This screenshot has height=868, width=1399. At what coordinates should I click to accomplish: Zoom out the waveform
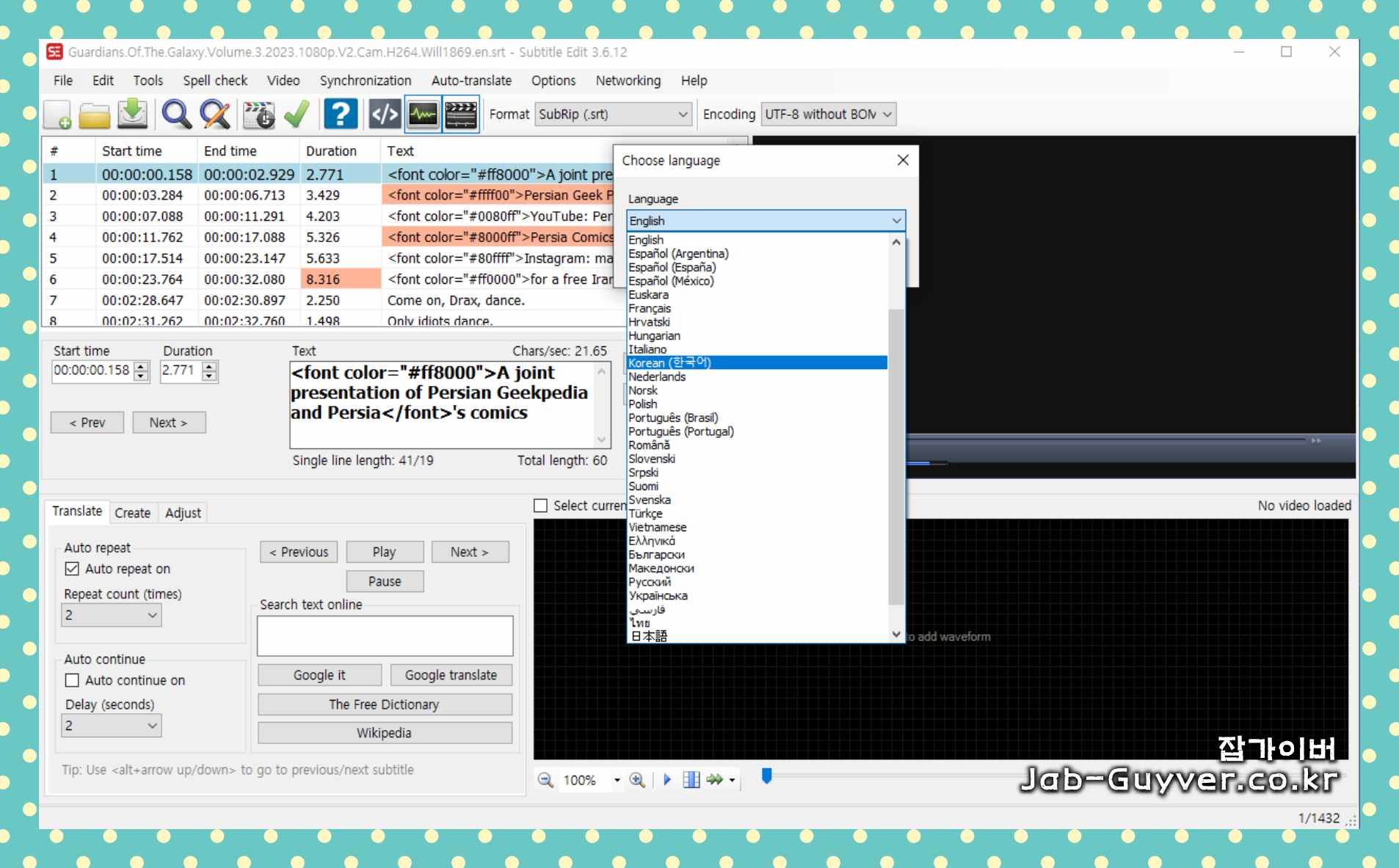click(545, 780)
